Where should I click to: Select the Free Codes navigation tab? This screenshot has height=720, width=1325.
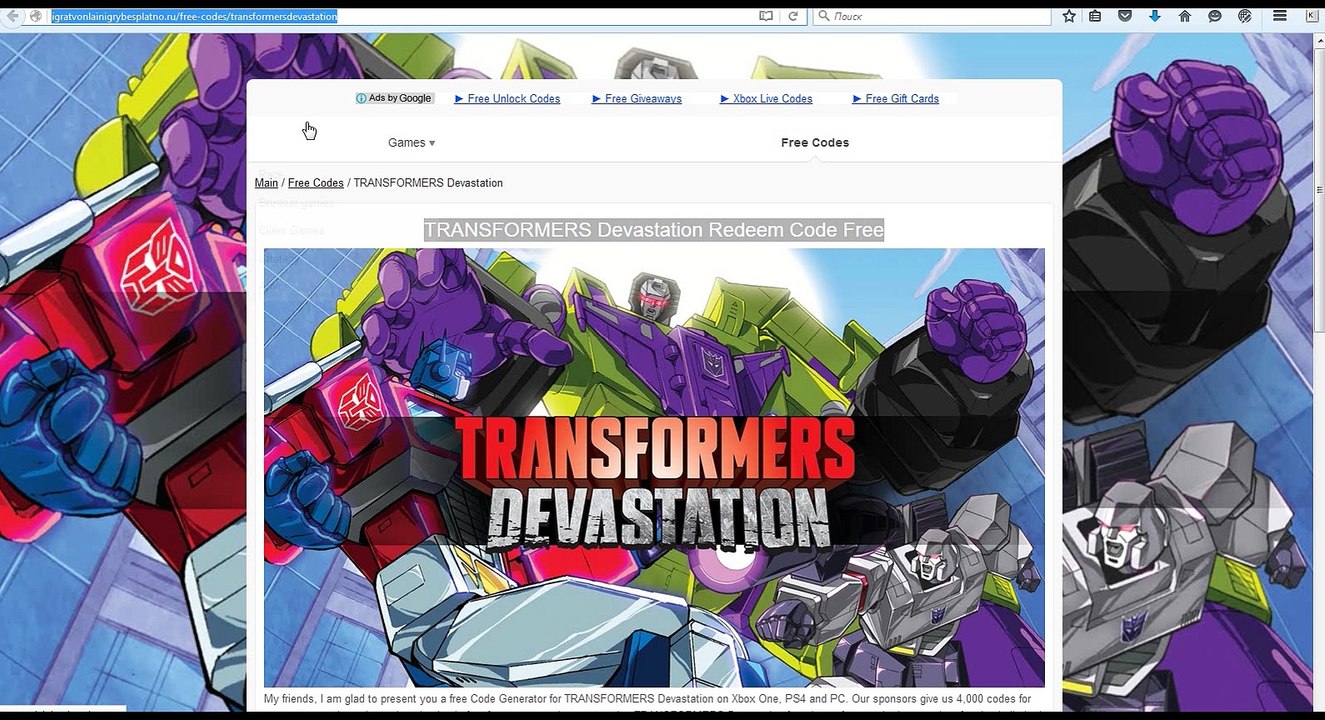(815, 143)
